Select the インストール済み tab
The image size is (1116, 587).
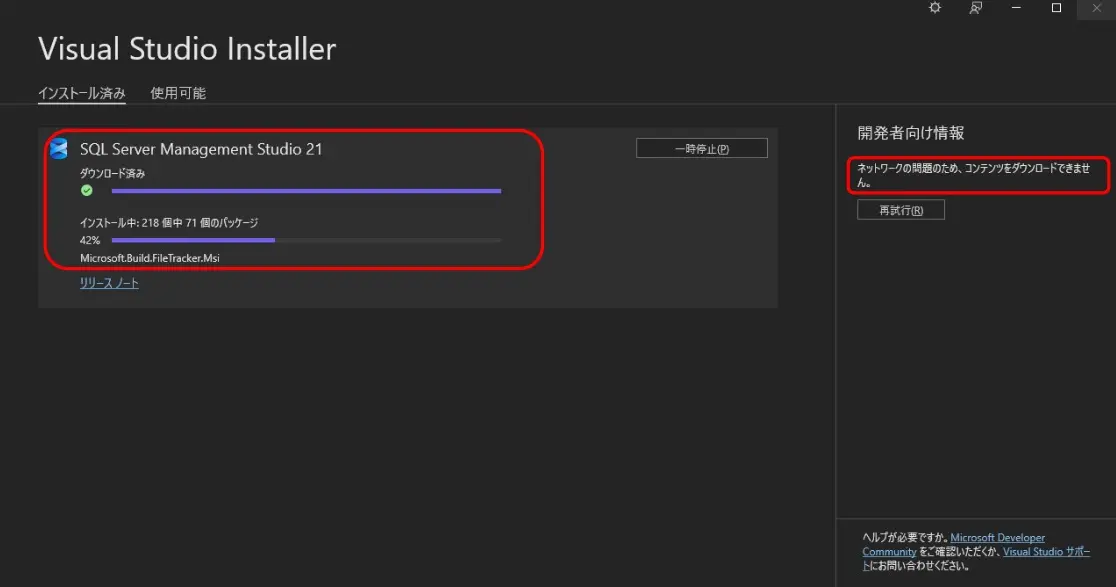[x=81, y=93]
